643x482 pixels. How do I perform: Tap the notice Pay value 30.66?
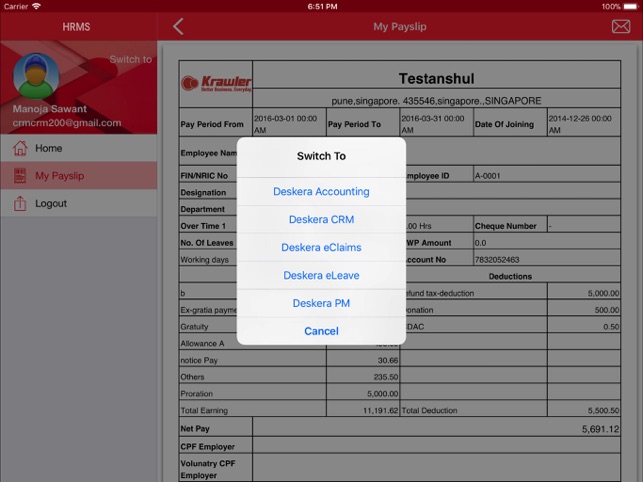388,360
